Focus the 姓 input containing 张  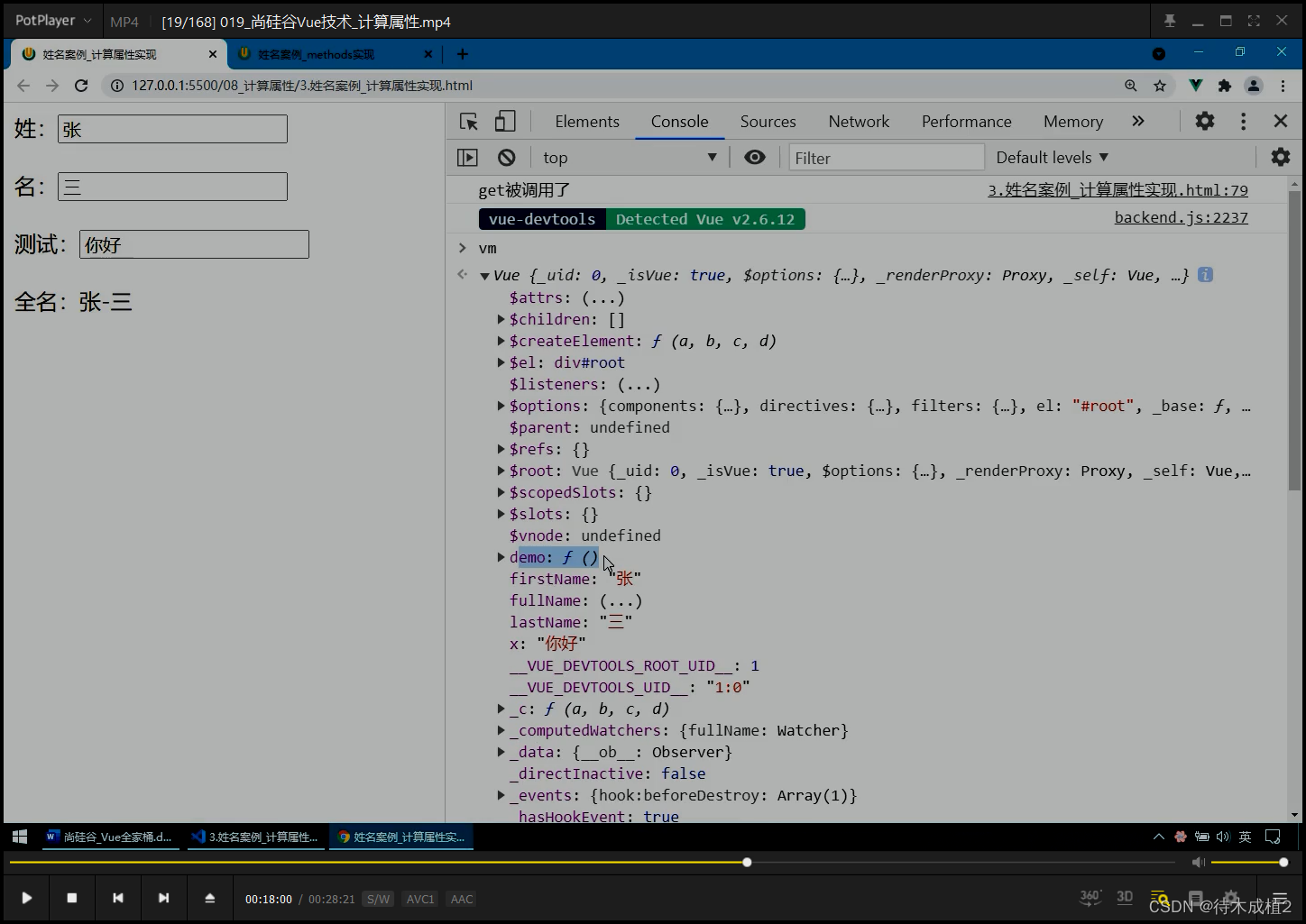tap(172, 129)
